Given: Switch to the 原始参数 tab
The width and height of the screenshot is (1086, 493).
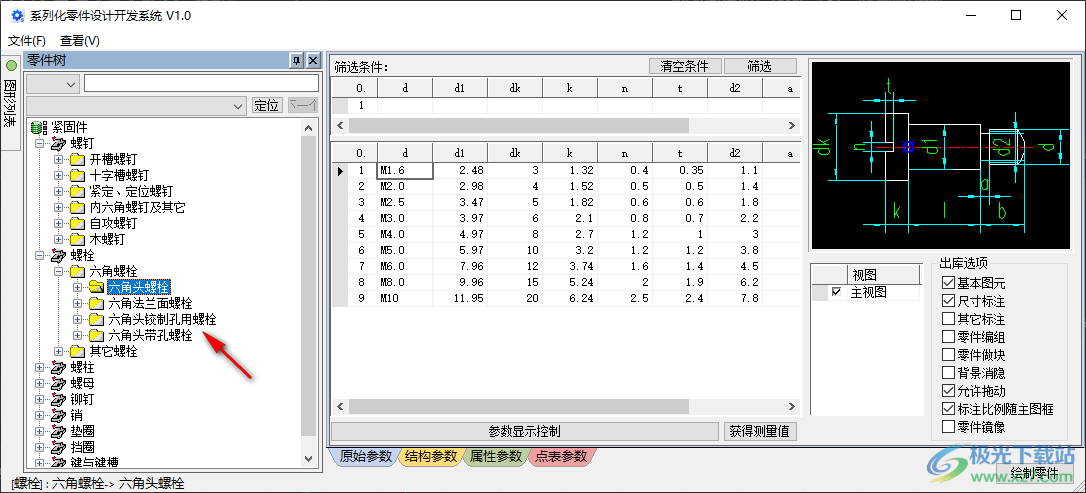Looking at the screenshot, I should tap(366, 456).
